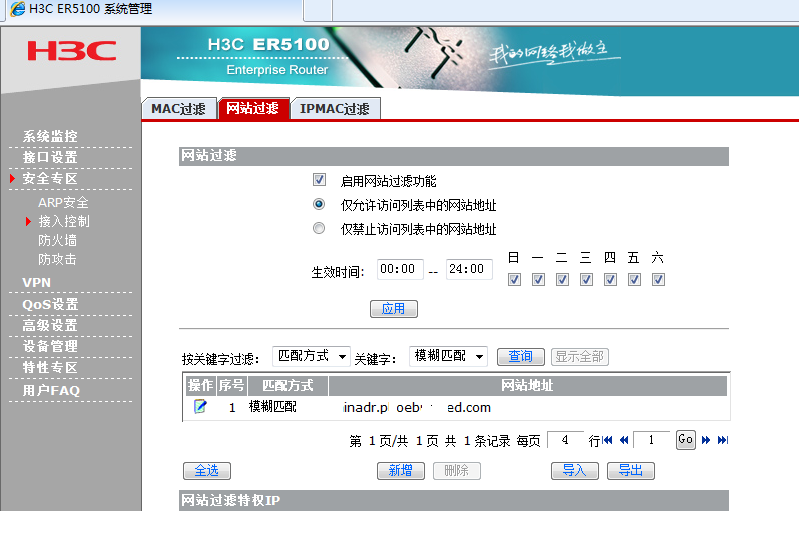Go to first page arrow icon

607,440
